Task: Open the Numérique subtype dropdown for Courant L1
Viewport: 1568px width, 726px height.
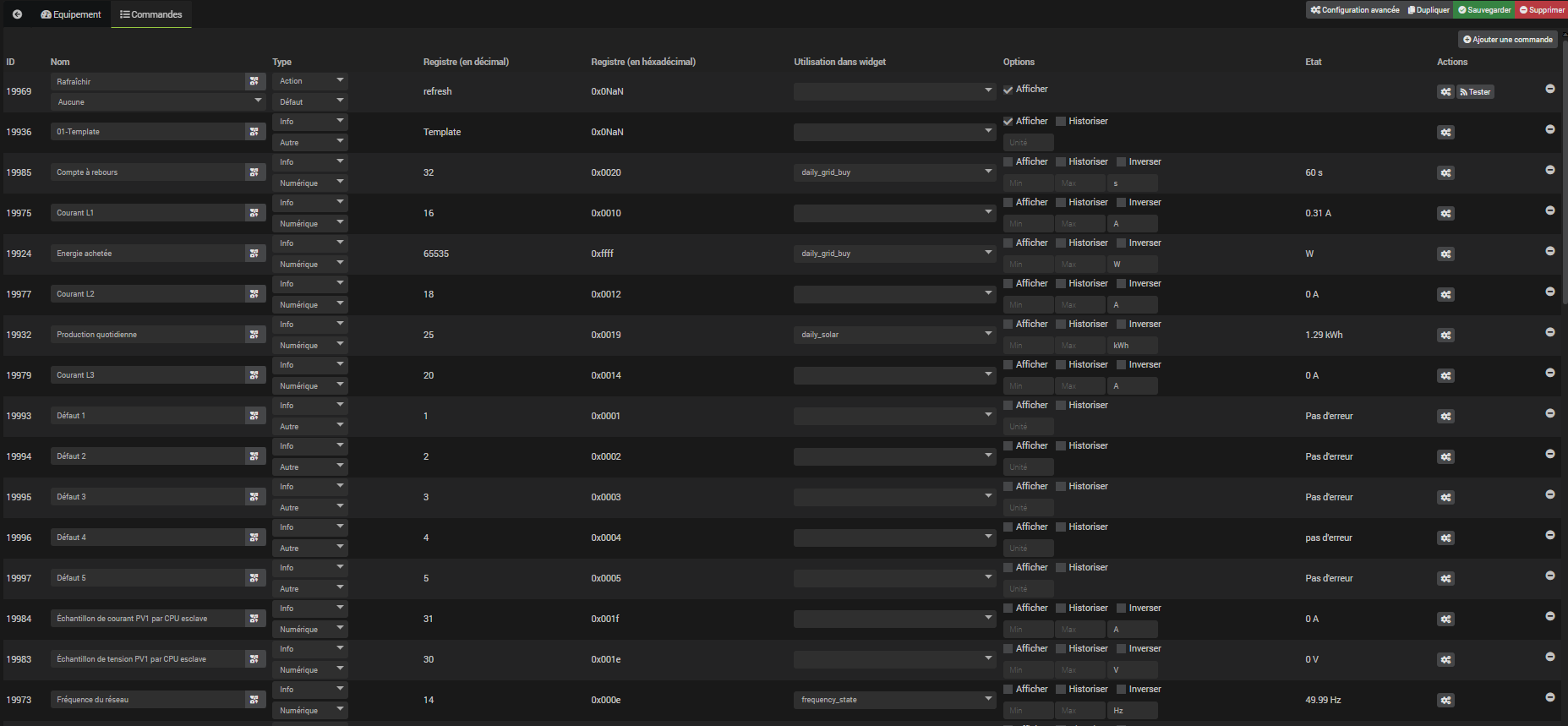Action: click(x=310, y=224)
